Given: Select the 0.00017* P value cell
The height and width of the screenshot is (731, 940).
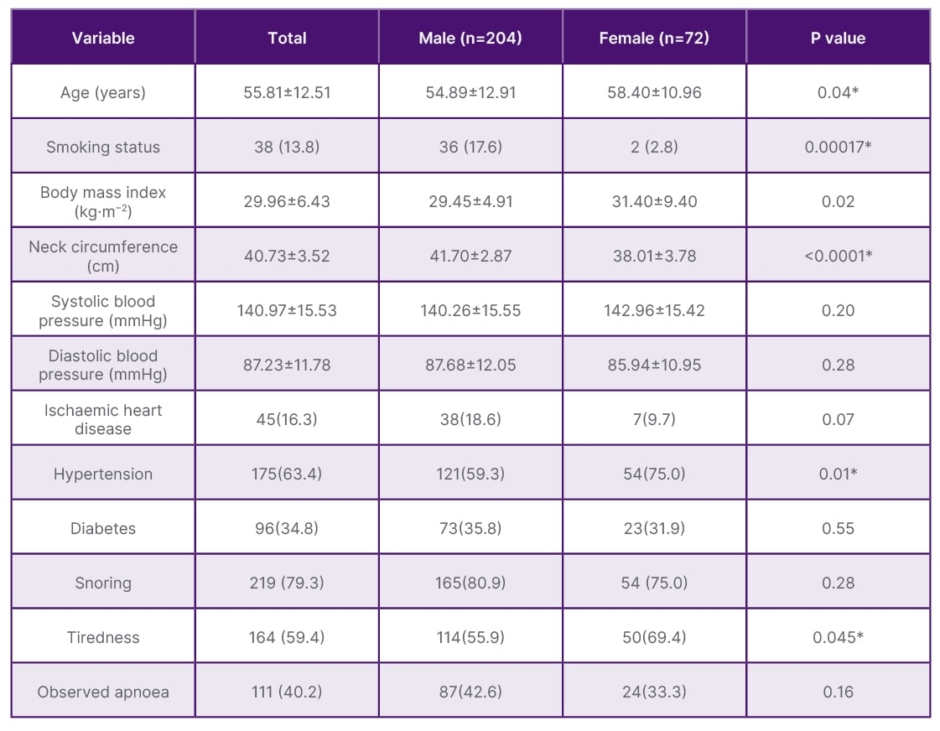Looking at the screenshot, I should [838, 147].
